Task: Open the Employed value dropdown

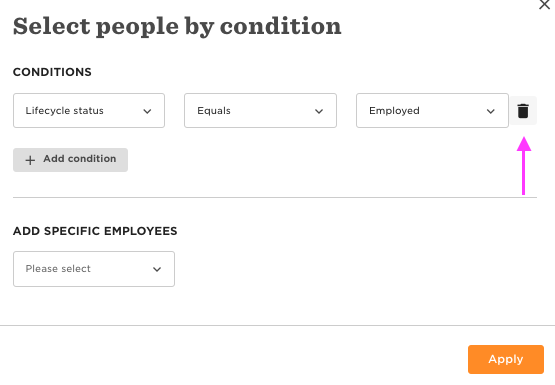Action: click(x=432, y=110)
